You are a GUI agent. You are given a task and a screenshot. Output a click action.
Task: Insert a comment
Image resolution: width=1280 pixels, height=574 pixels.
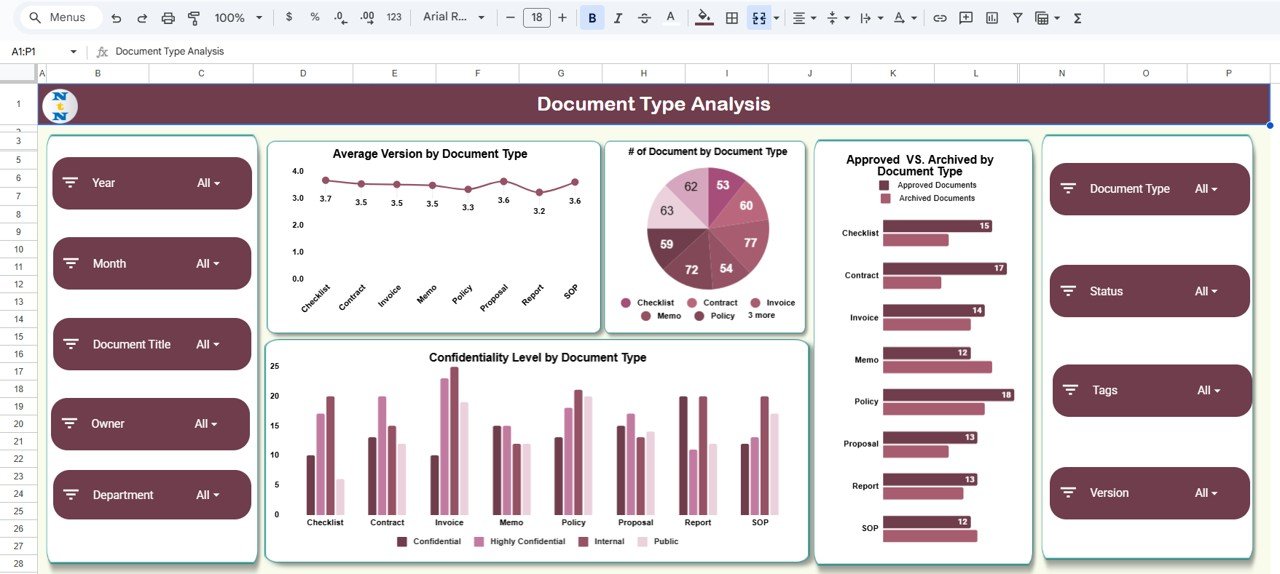966,18
